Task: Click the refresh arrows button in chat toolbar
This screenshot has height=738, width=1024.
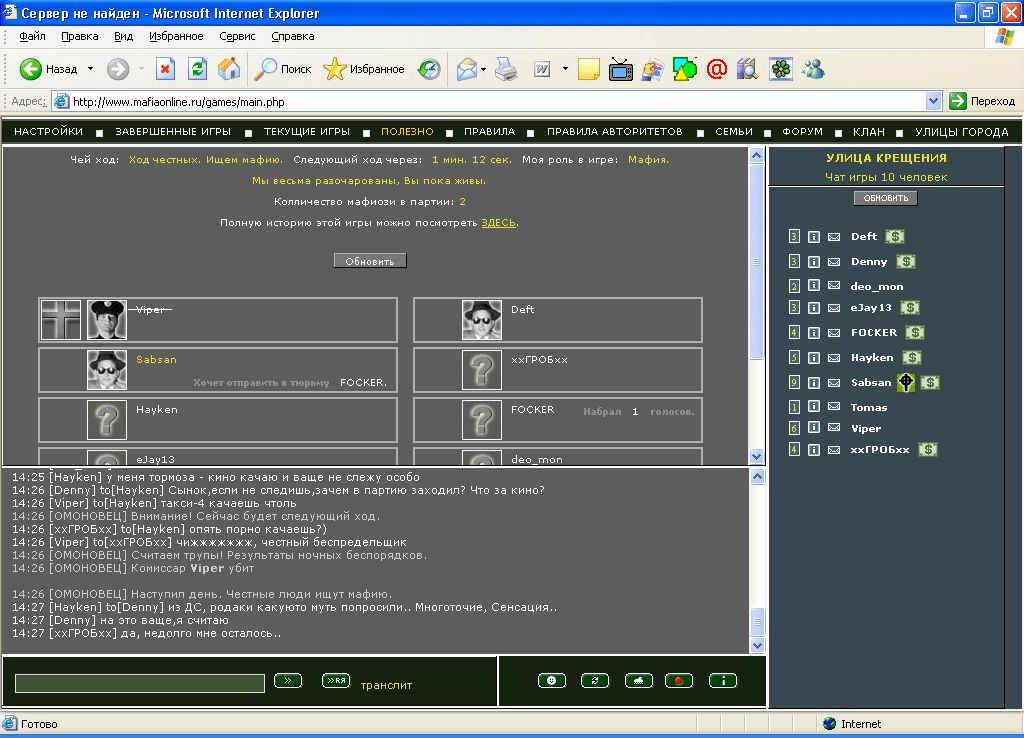Action: (x=594, y=681)
